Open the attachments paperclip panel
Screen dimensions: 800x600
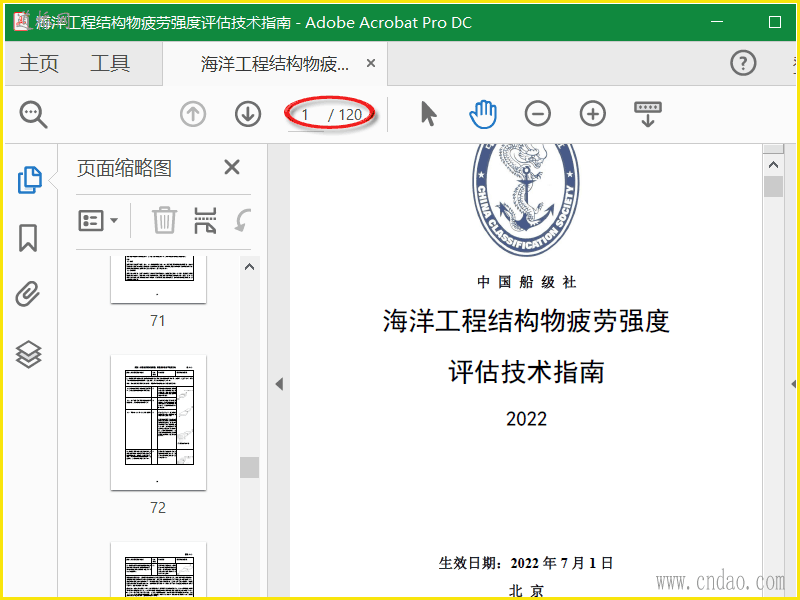28,294
